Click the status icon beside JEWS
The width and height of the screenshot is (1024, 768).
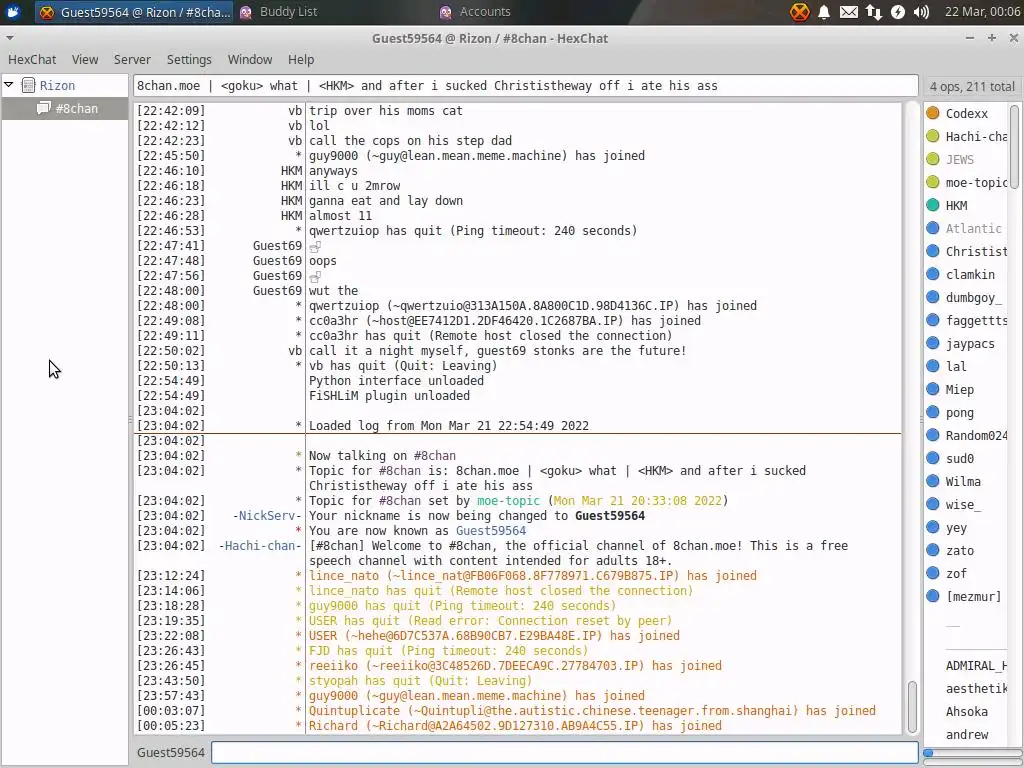click(x=933, y=159)
